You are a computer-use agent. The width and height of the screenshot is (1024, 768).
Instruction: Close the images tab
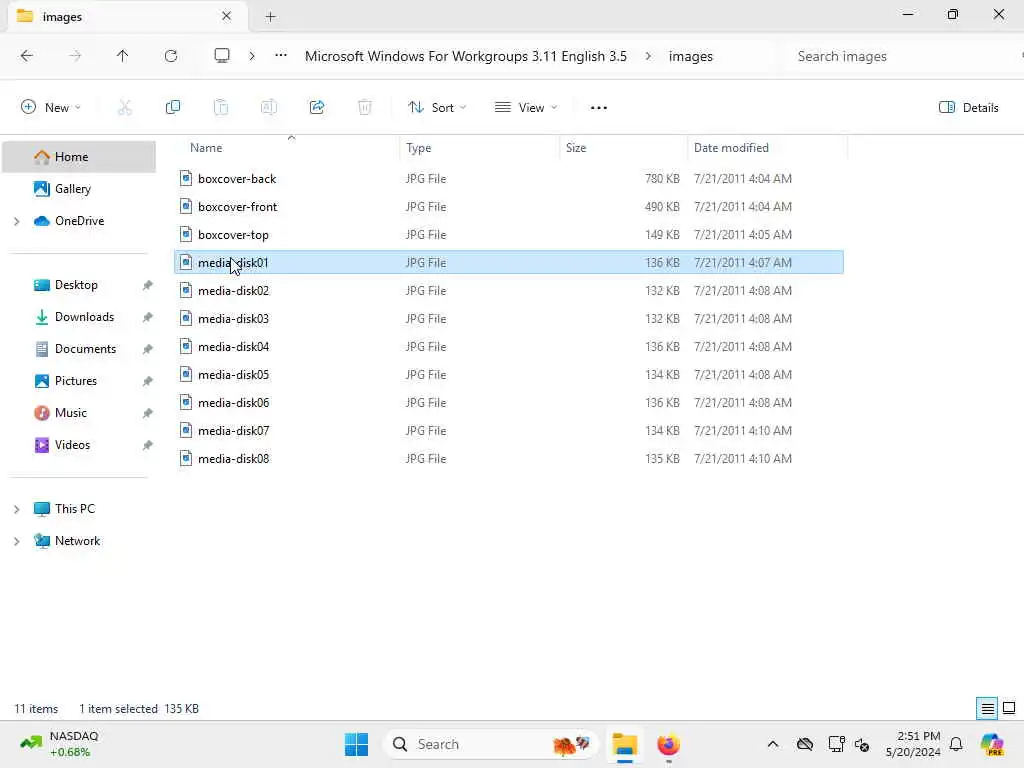pos(226,16)
